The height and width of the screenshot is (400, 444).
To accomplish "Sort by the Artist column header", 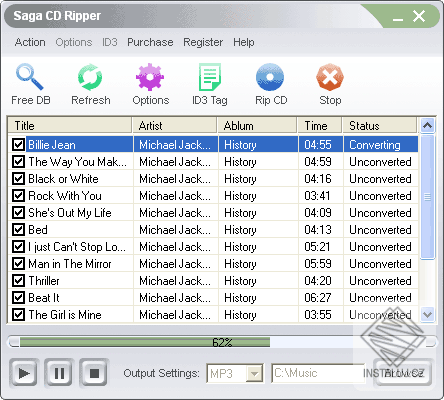I will tap(174, 126).
